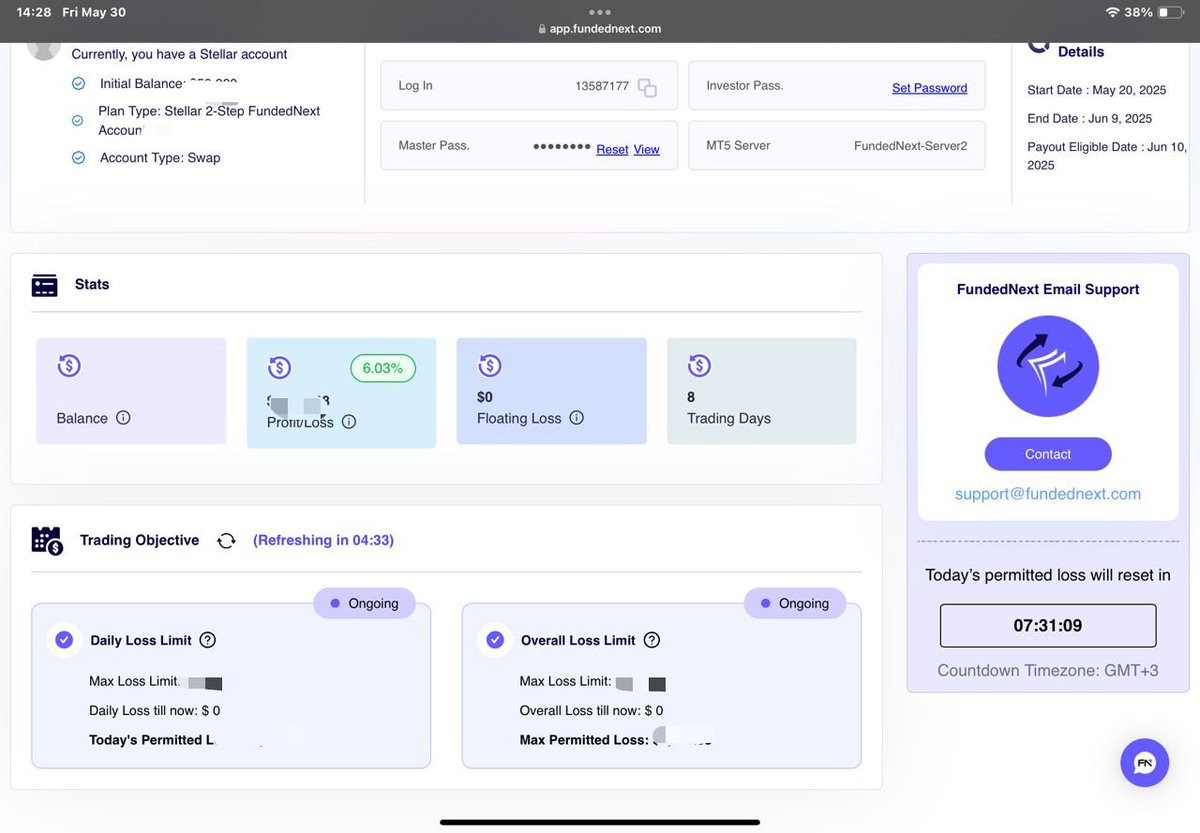Click the Ongoing badge on Overall Loss Limit

pyautogui.click(x=795, y=603)
